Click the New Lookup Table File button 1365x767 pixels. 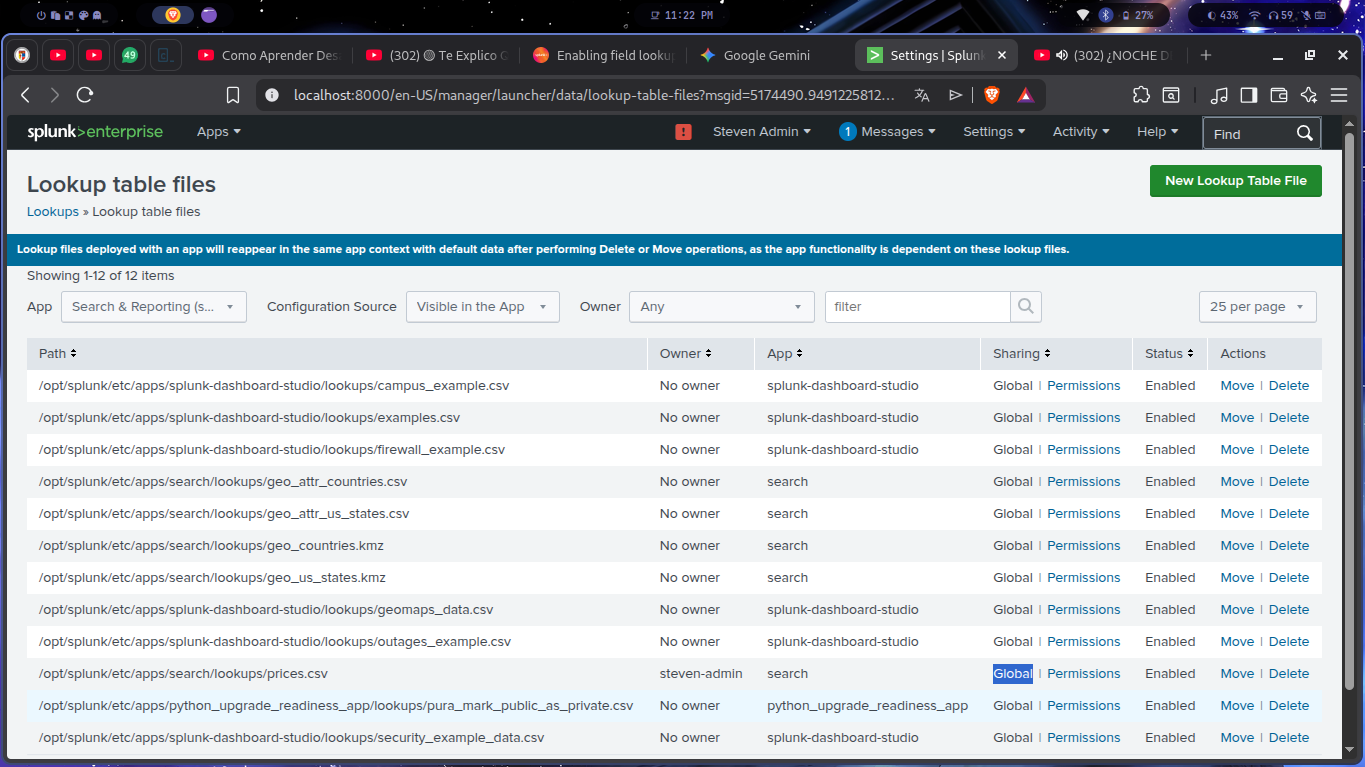[1235, 180]
